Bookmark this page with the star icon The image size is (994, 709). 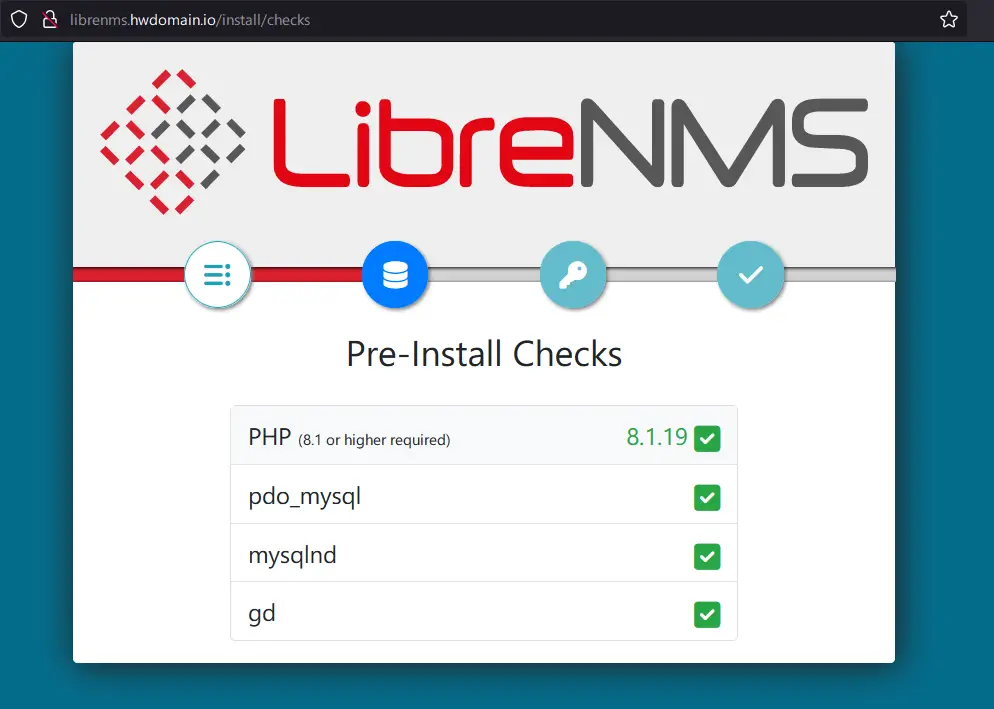(948, 20)
